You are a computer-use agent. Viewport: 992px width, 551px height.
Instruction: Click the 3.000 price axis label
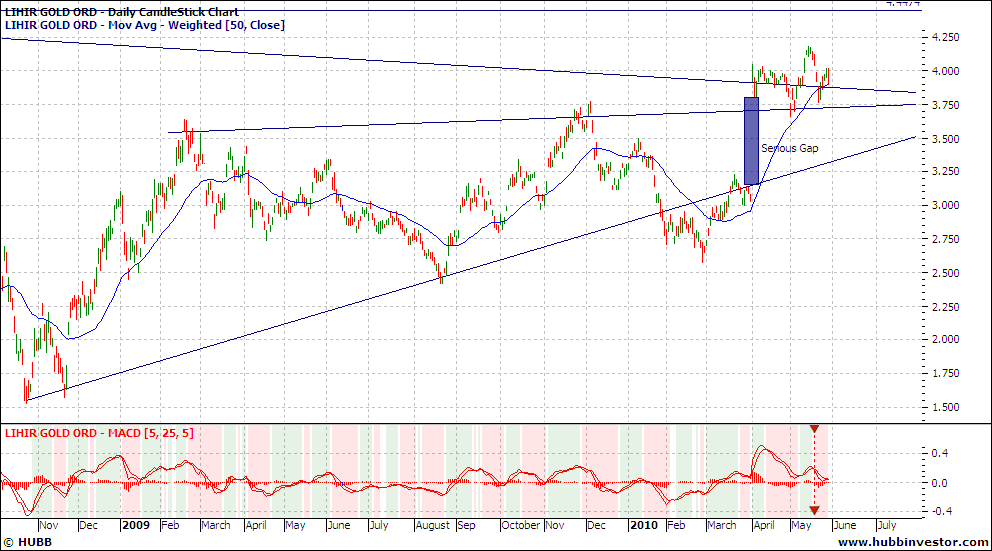tap(946, 205)
